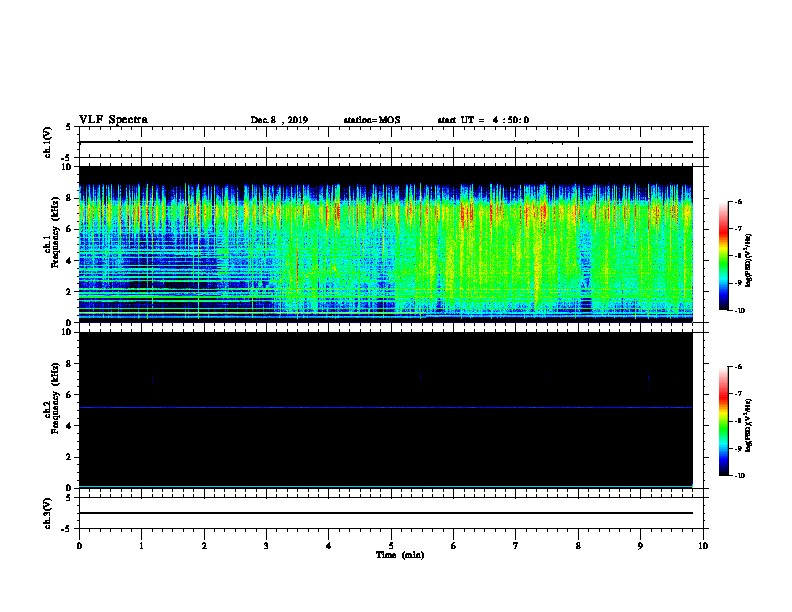Click the ch.2 spectrogram color scale bar
The width and height of the screenshot is (792, 612).
(x=723, y=421)
